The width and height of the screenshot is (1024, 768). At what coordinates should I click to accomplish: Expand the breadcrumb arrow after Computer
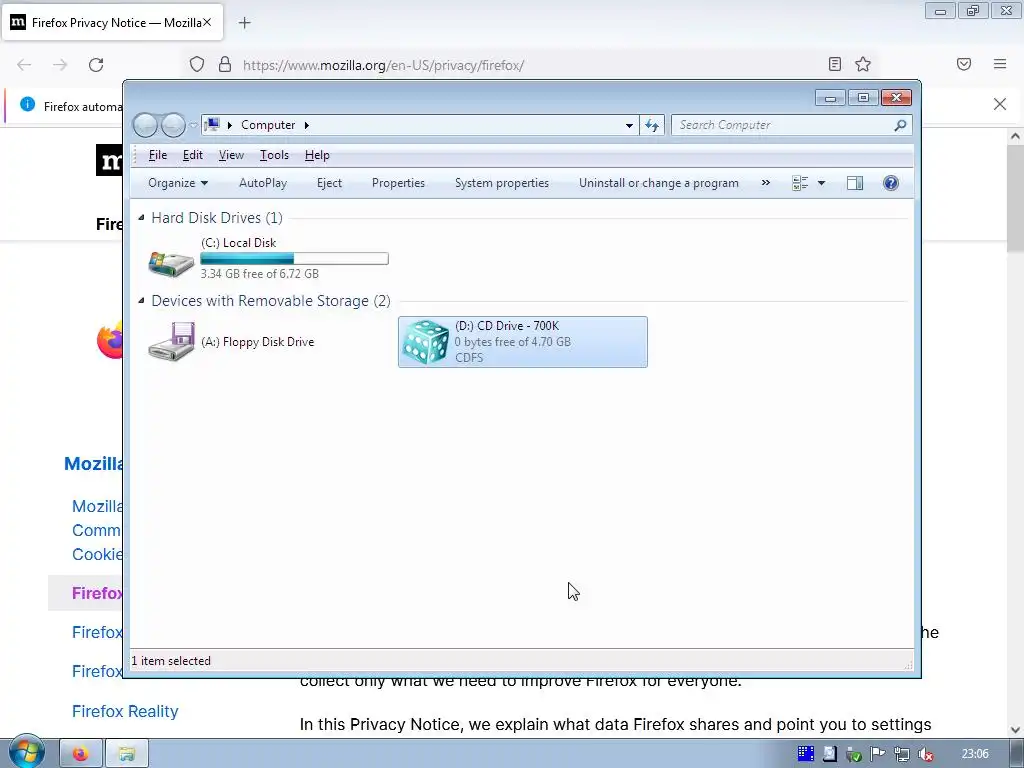click(x=306, y=125)
